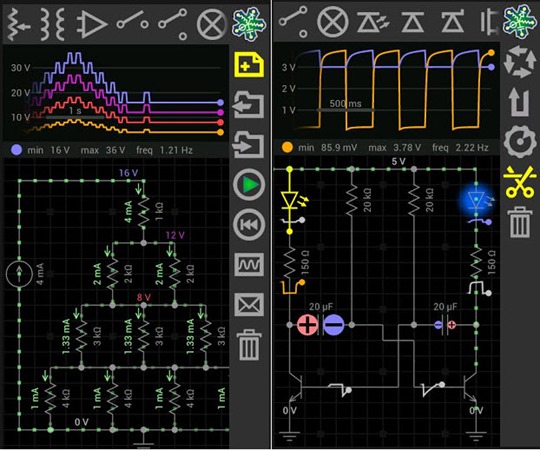Select the lamp component in right panel toolbar

332,22
